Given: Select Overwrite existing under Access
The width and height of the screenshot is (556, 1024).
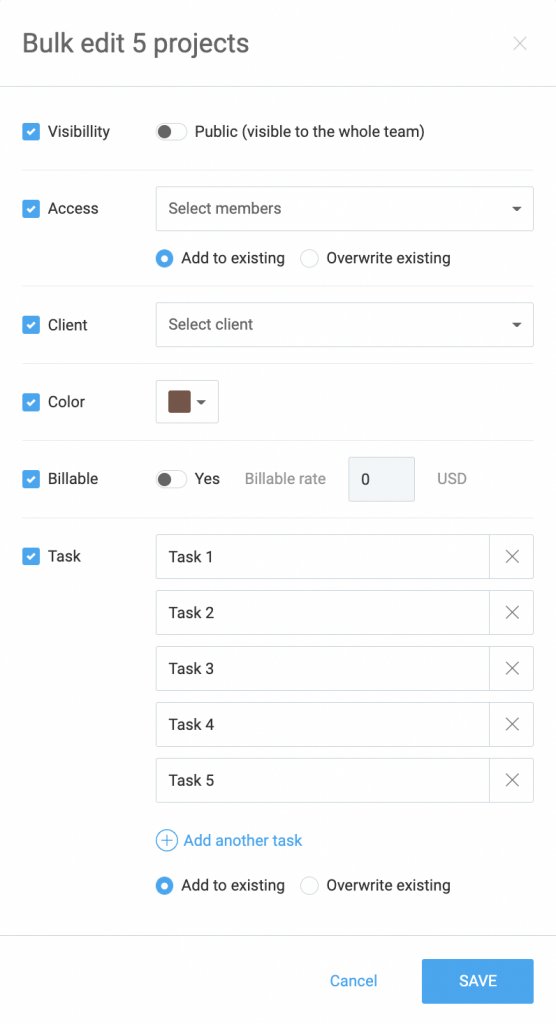Looking at the screenshot, I should (x=309, y=259).
